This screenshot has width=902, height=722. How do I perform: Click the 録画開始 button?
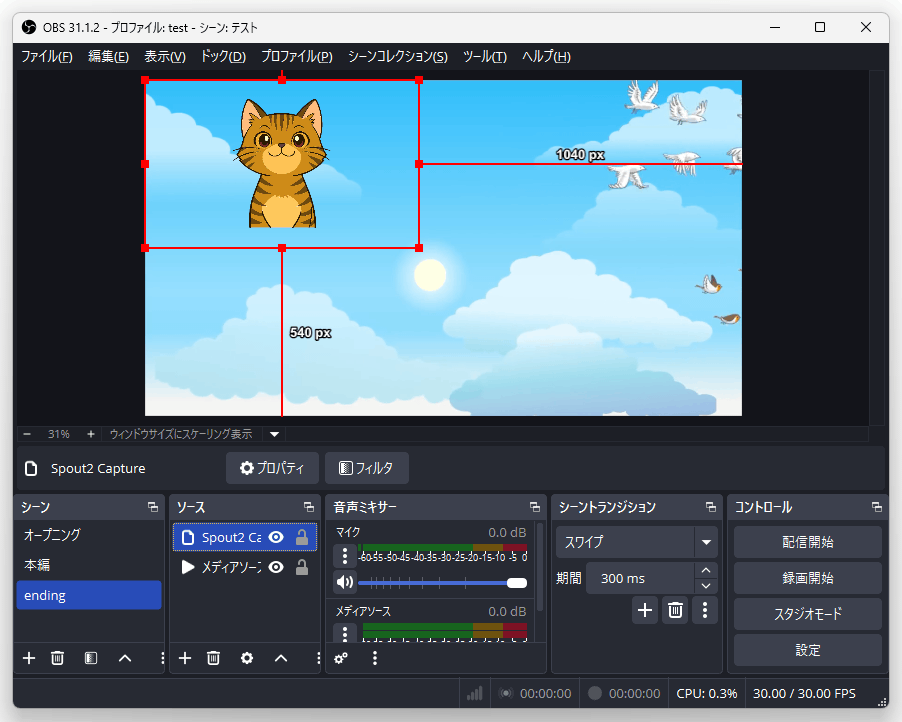[x=807, y=578]
